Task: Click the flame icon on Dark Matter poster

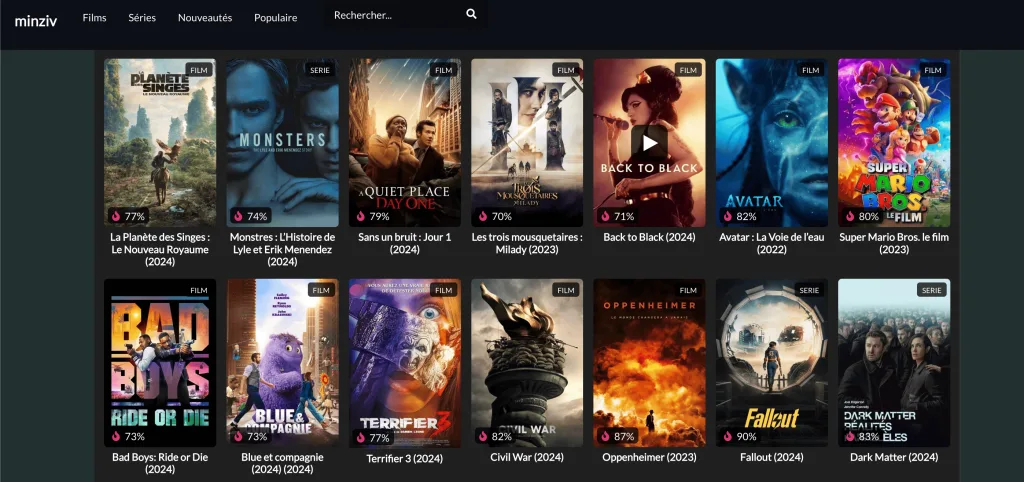Action: tap(850, 436)
